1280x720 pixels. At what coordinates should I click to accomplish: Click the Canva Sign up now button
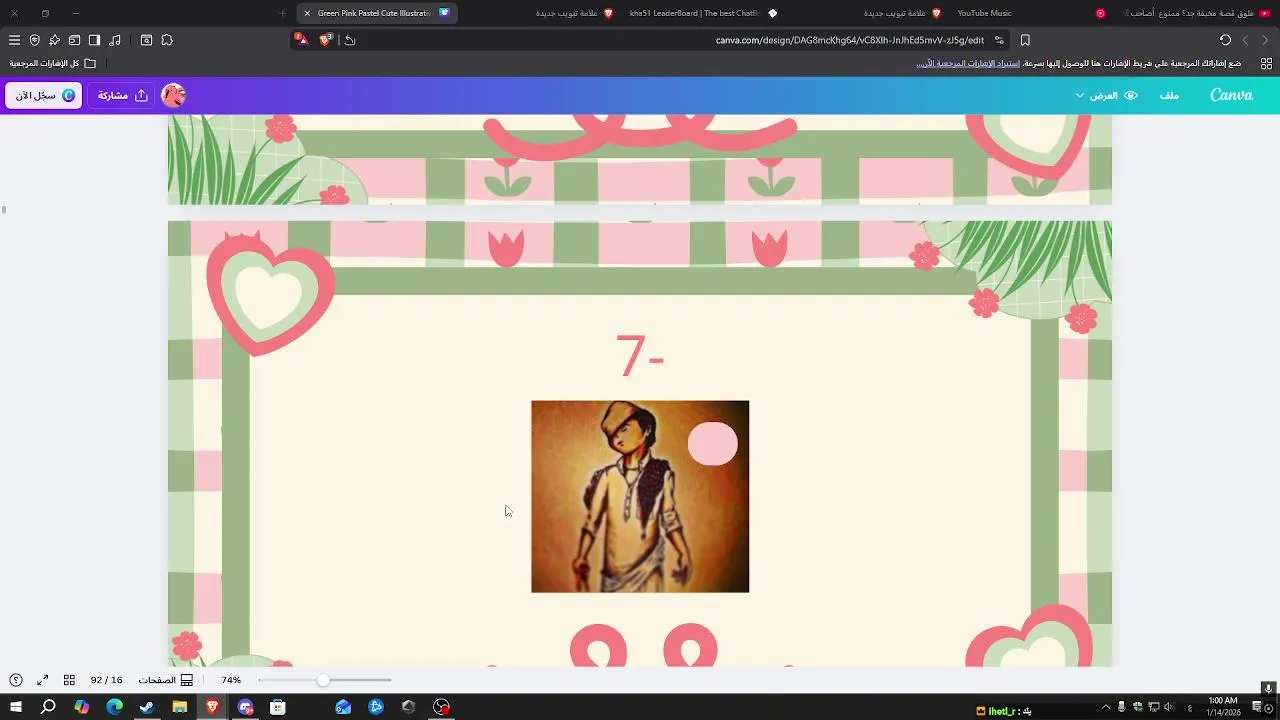(x=44, y=95)
